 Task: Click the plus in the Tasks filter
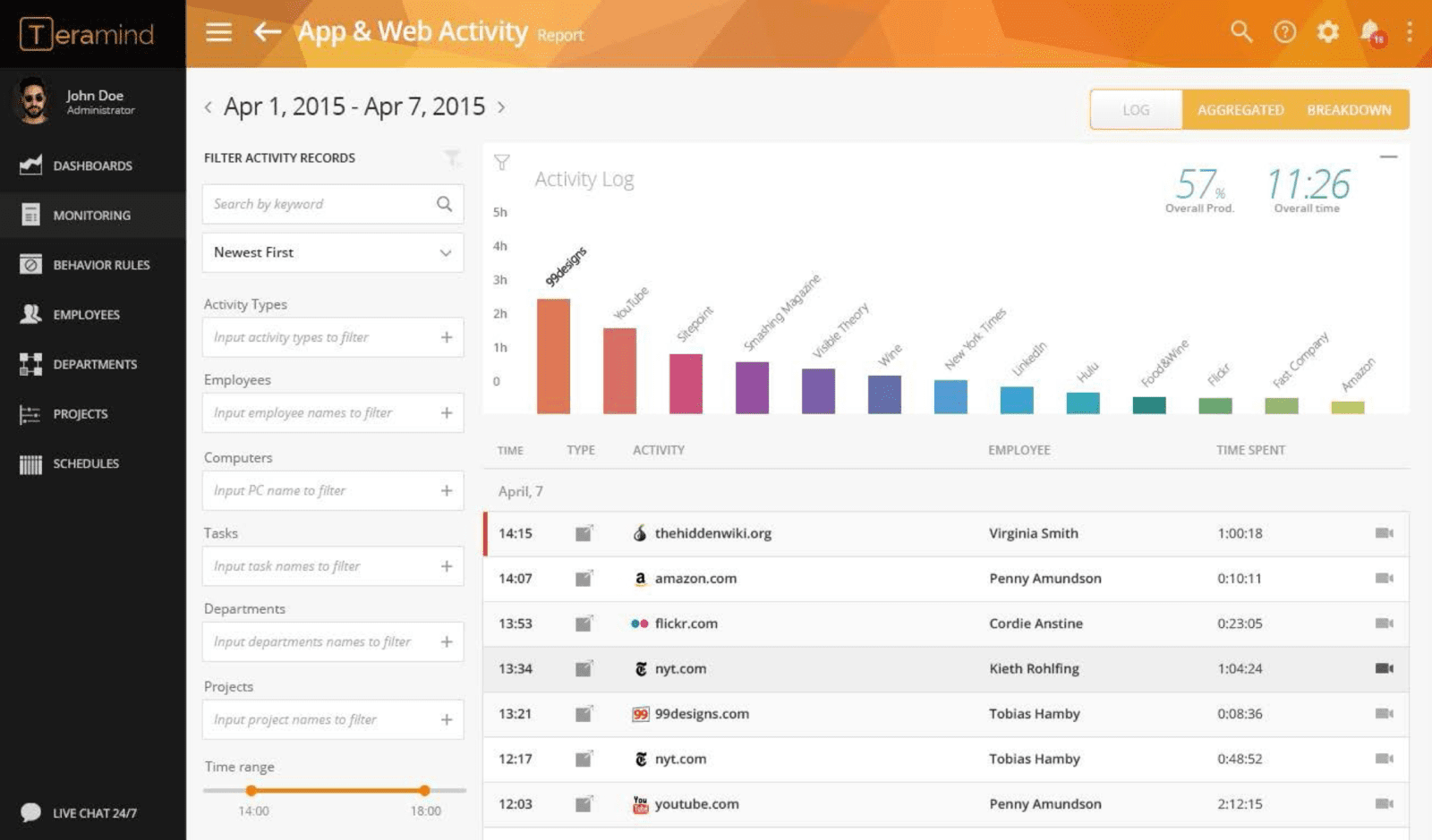[x=447, y=566]
